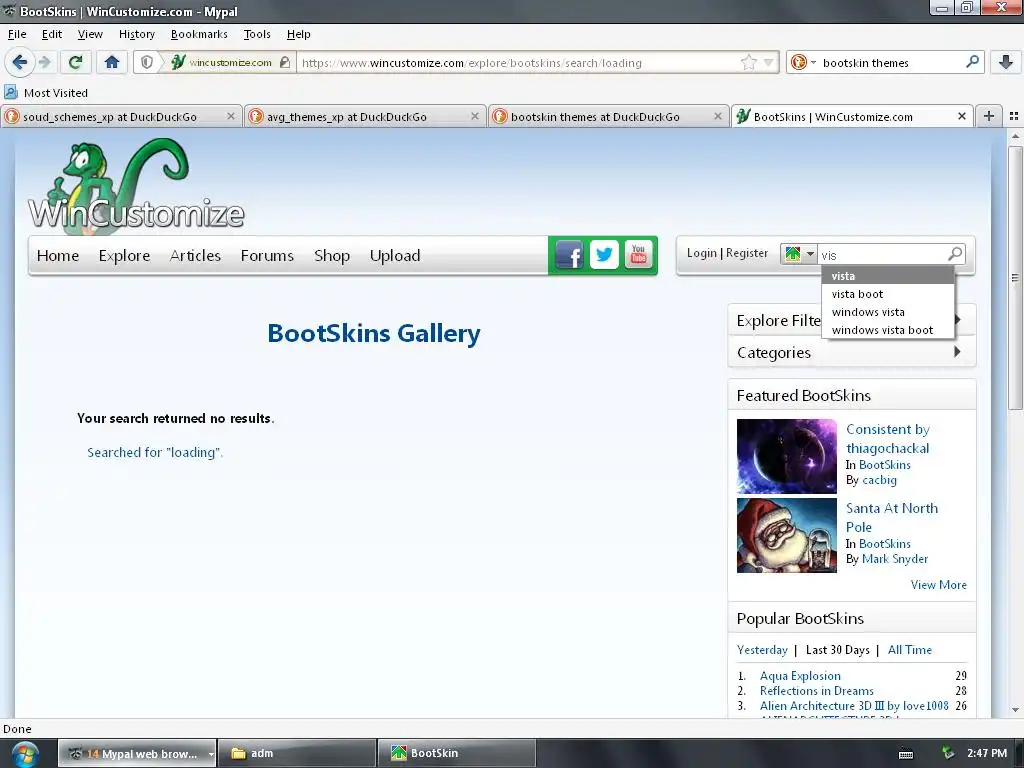The image size is (1024, 768).
Task: Open author Mark Snyder link
Action: click(x=895, y=559)
